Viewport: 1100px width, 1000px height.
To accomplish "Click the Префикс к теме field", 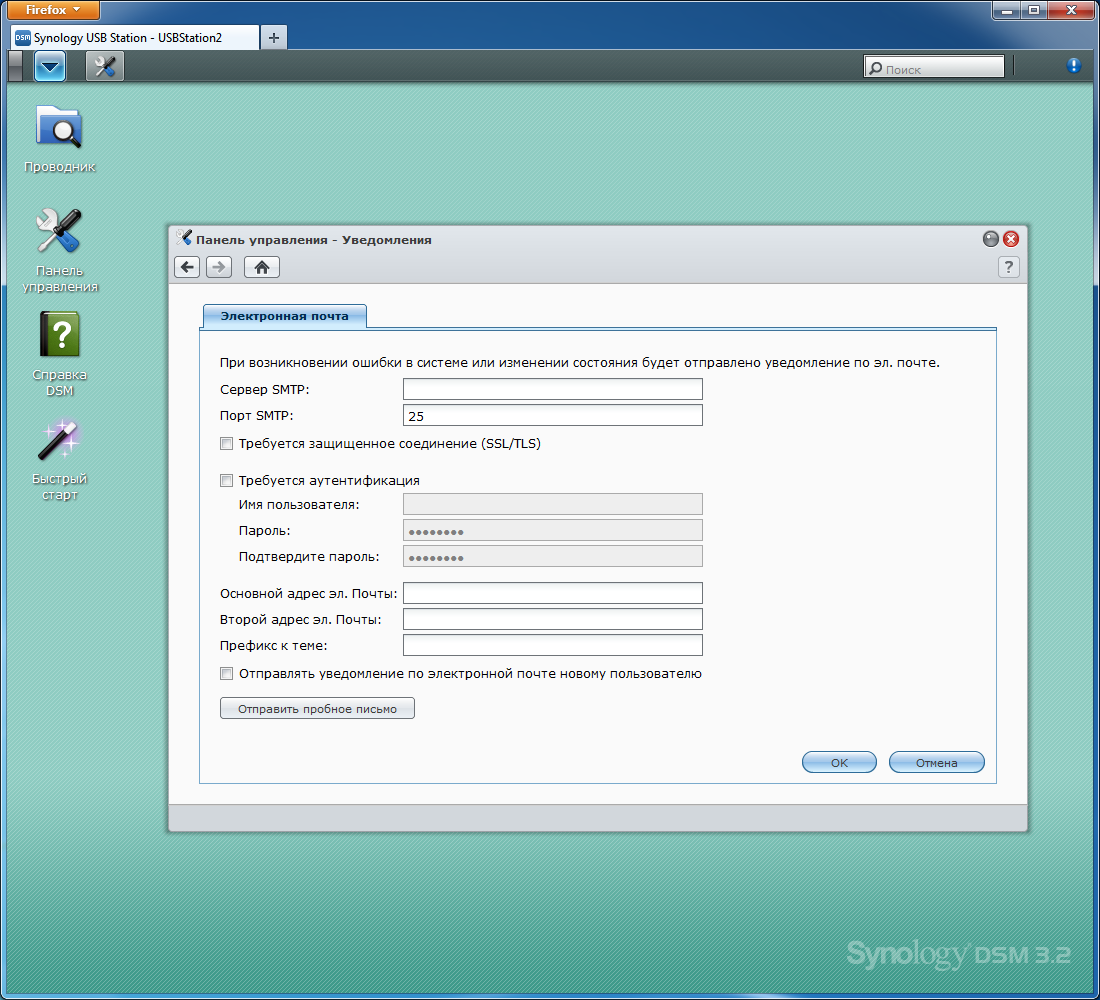I will click(553, 645).
